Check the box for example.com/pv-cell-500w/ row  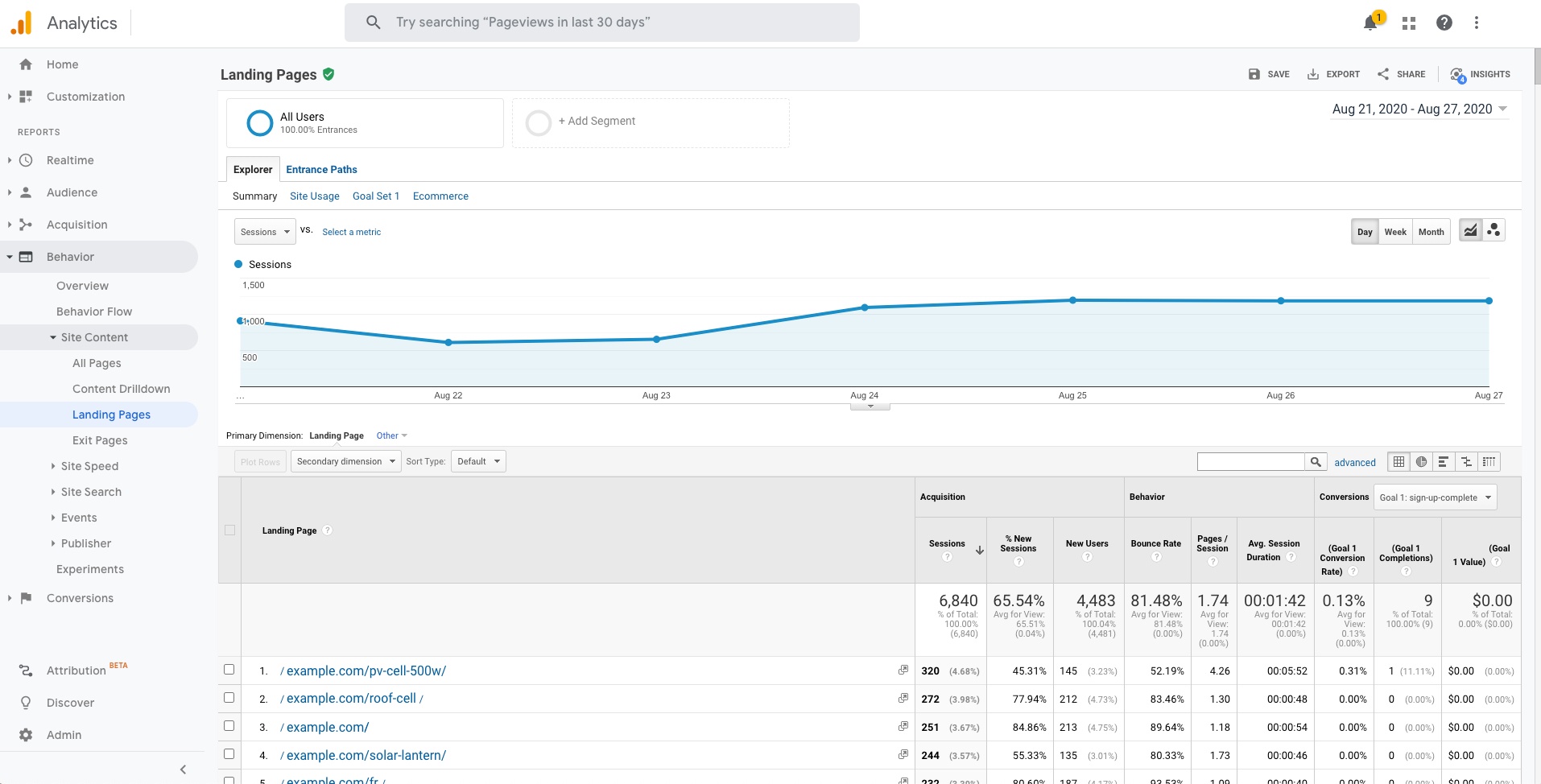229,670
